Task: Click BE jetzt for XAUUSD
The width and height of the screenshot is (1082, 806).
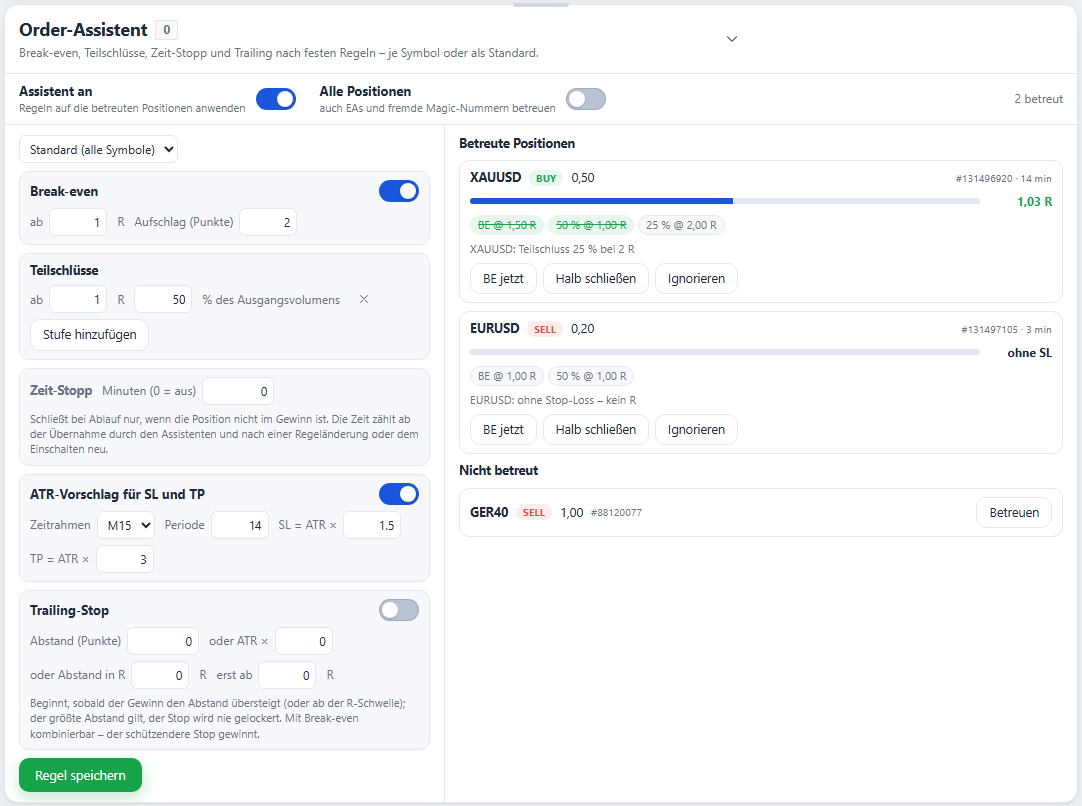Action: 503,279
